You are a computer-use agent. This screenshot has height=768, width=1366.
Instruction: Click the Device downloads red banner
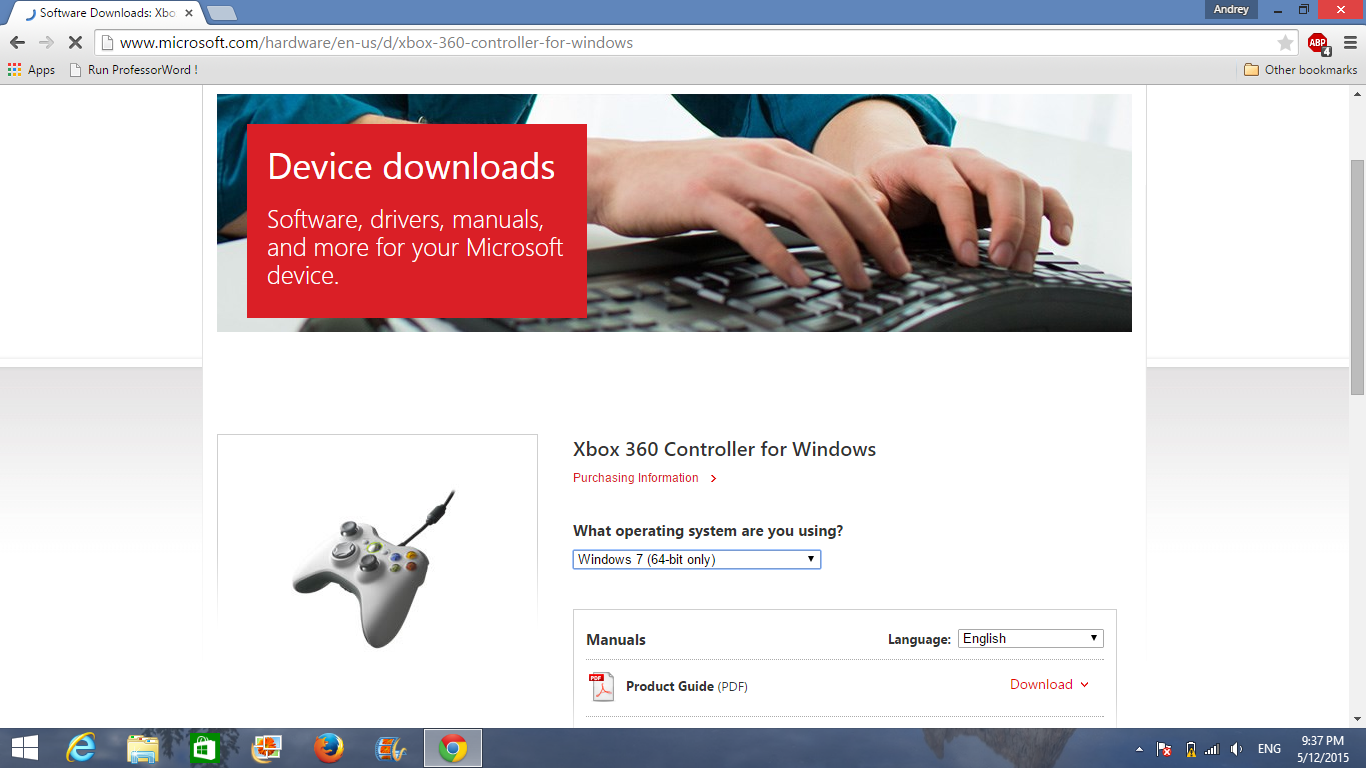(x=417, y=221)
